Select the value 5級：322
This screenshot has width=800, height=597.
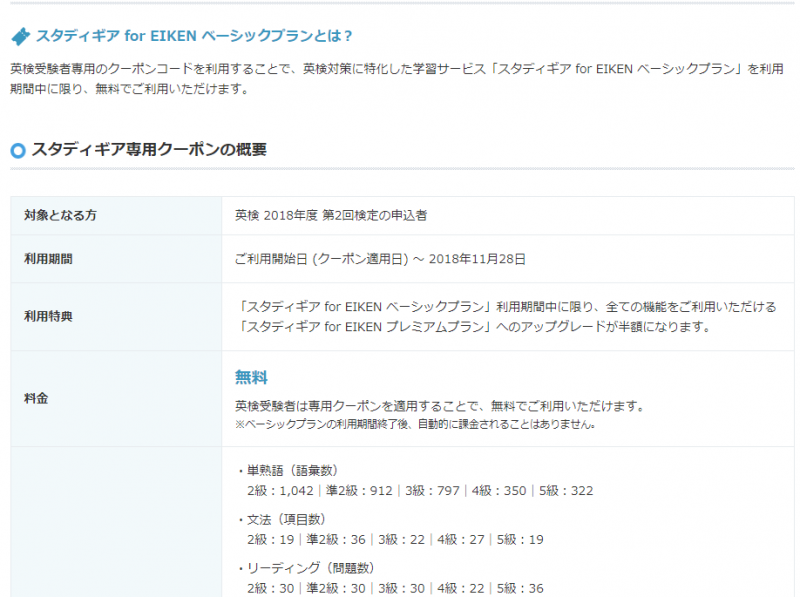tap(566, 491)
